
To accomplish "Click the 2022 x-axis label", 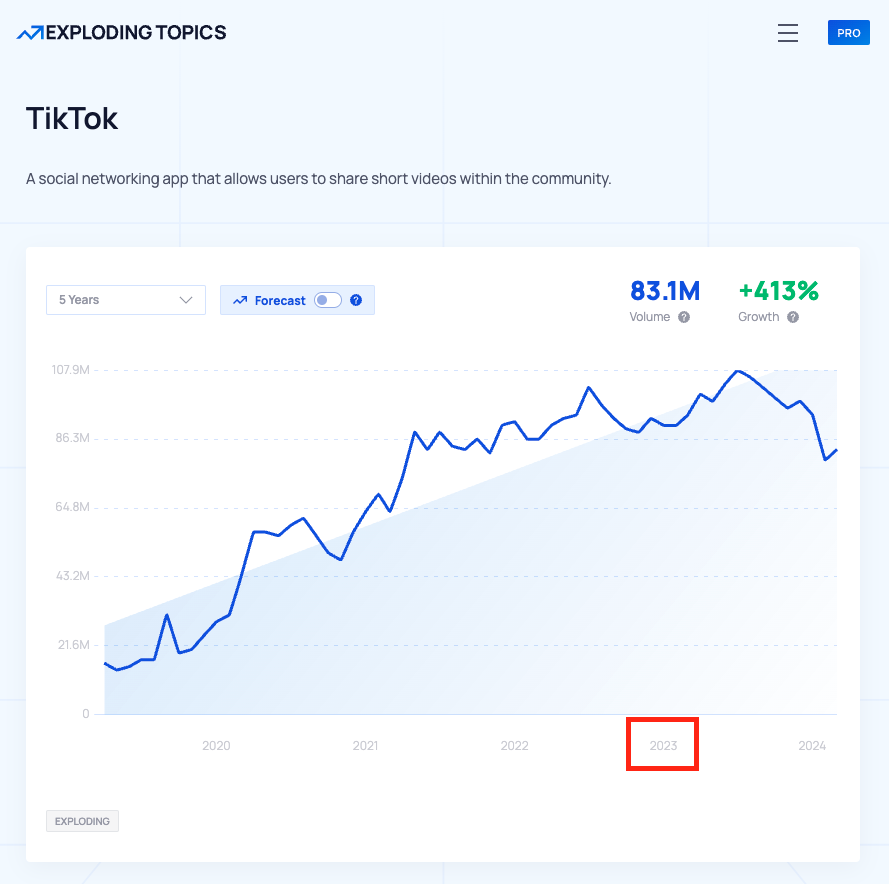I will pyautogui.click(x=514, y=746).
